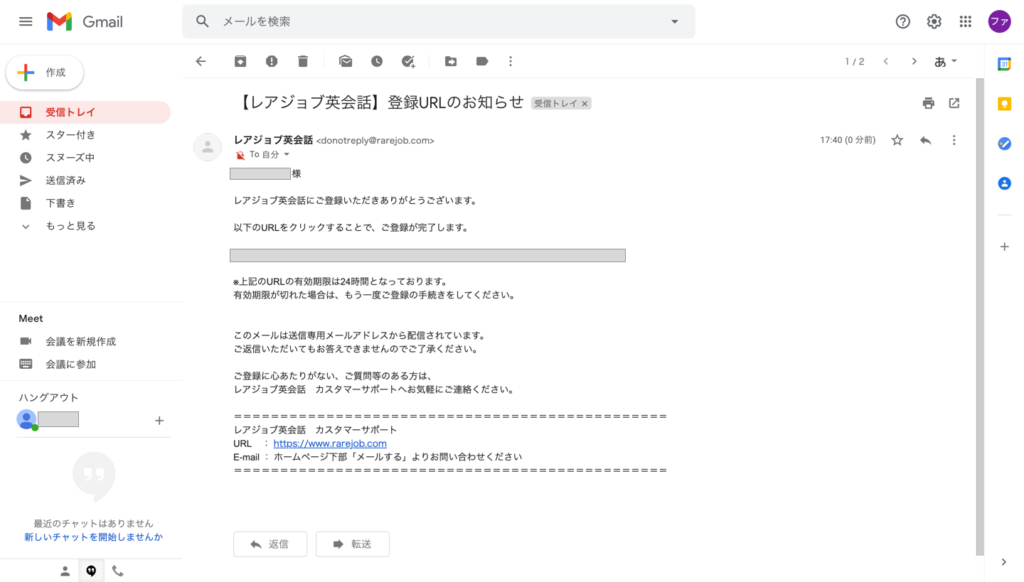Open the input tools あ dropdown

click(945, 61)
